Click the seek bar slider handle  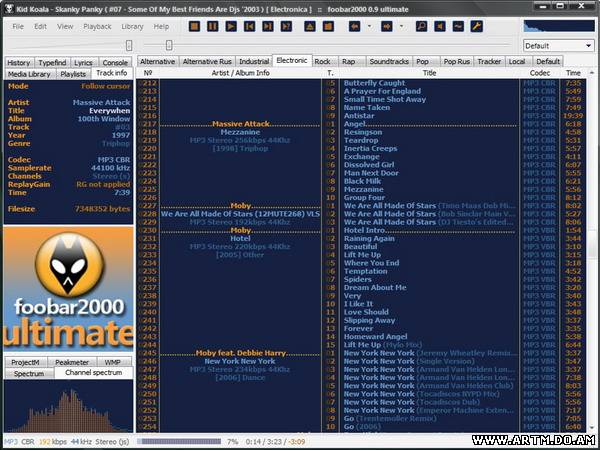coord(169,46)
